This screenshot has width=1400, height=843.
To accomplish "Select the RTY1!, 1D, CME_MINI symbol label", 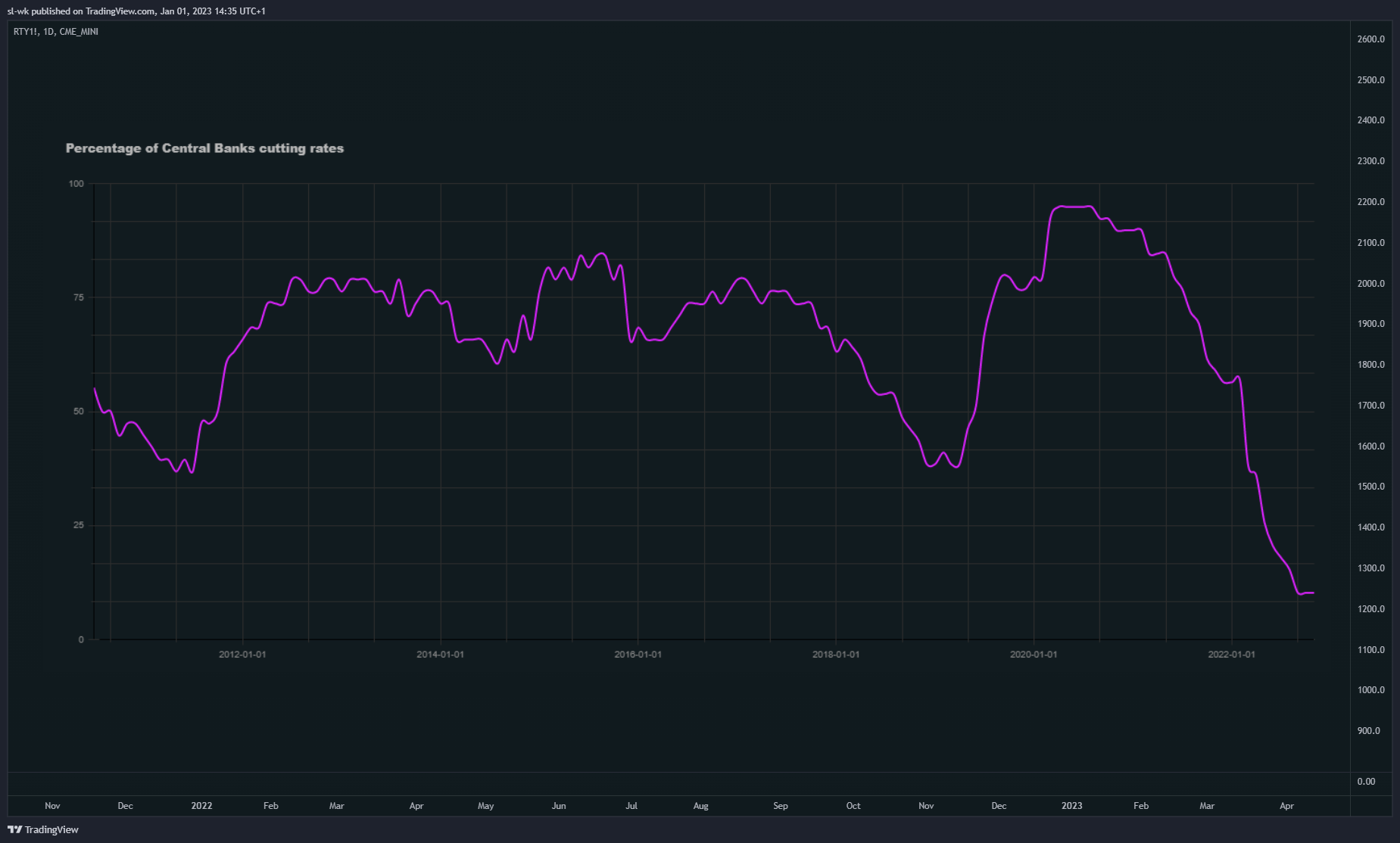I will click(56, 32).
